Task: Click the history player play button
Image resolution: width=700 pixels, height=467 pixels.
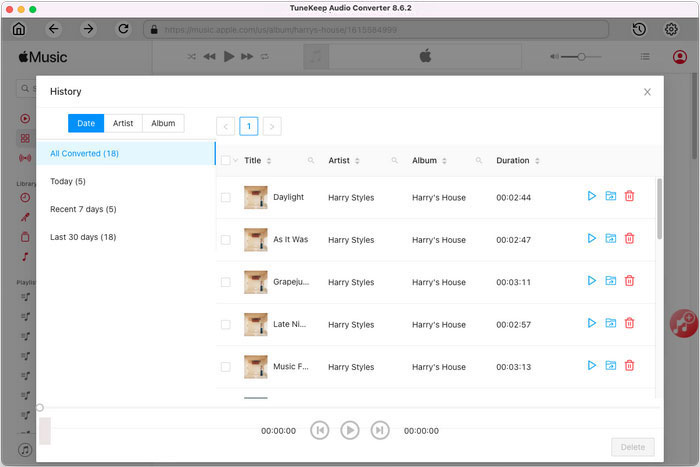Action: click(x=350, y=430)
